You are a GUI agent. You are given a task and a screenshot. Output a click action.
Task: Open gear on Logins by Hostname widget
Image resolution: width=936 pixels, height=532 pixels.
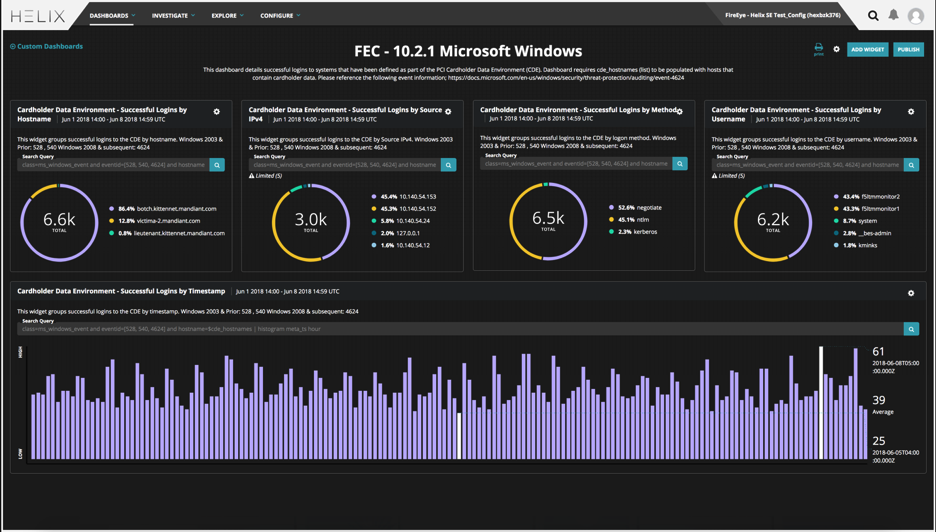pyautogui.click(x=217, y=112)
